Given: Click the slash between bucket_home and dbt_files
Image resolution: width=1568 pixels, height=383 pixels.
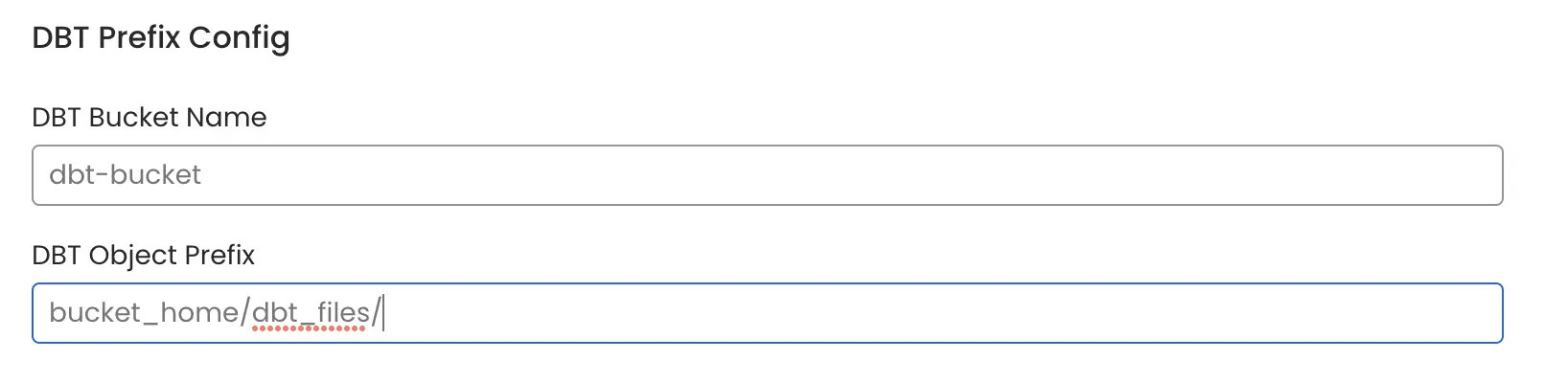Looking at the screenshot, I should (x=246, y=313).
